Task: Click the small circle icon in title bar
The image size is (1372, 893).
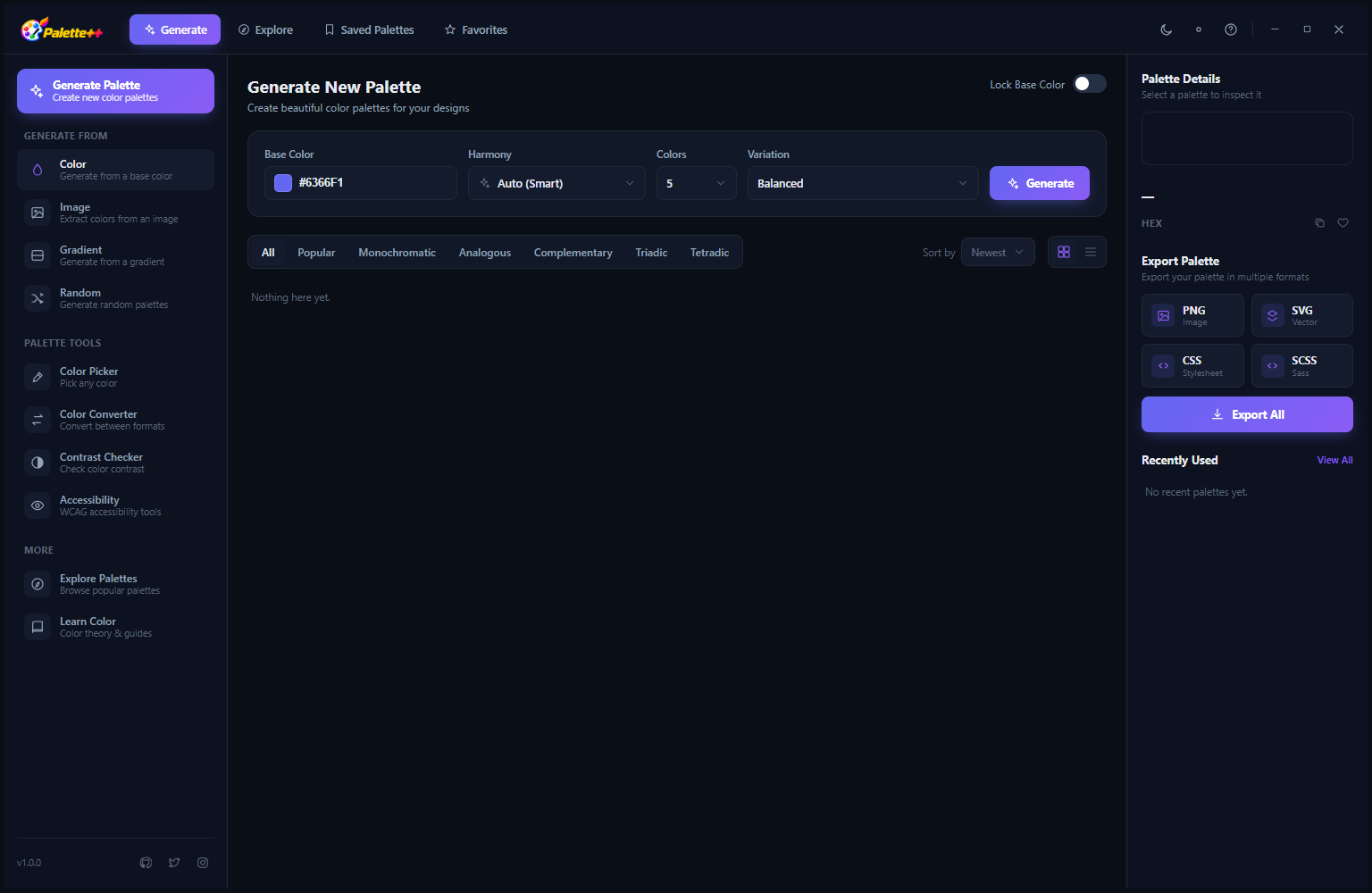Action: 1199,29
